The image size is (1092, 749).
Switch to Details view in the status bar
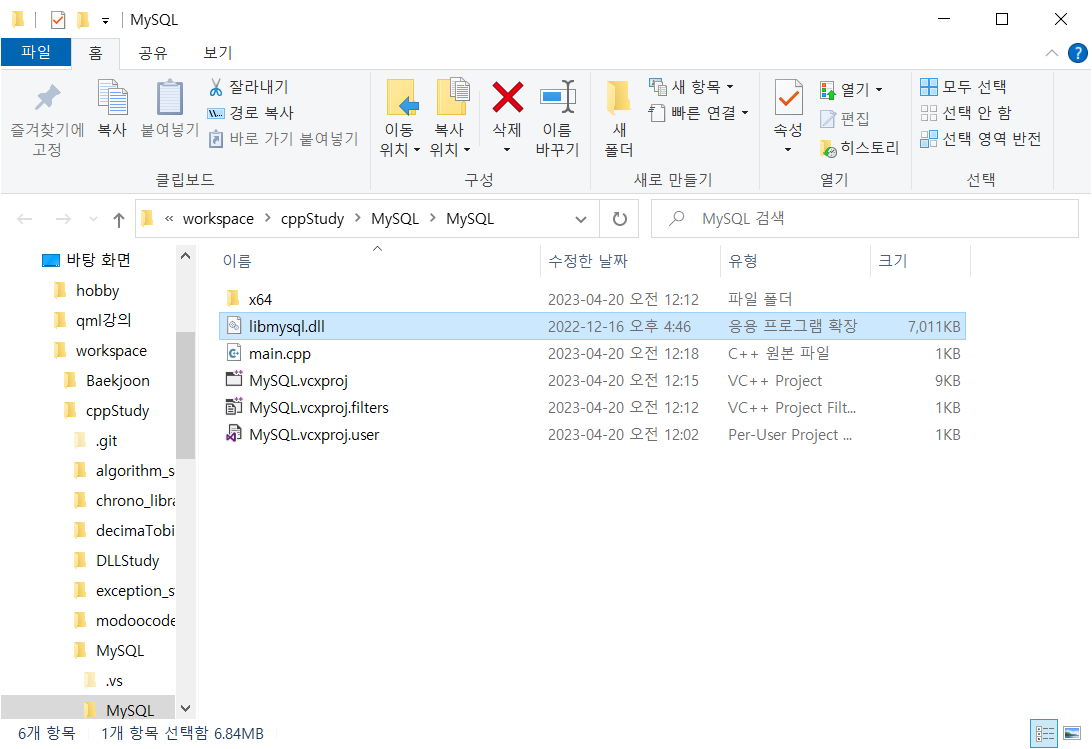pos(1044,734)
